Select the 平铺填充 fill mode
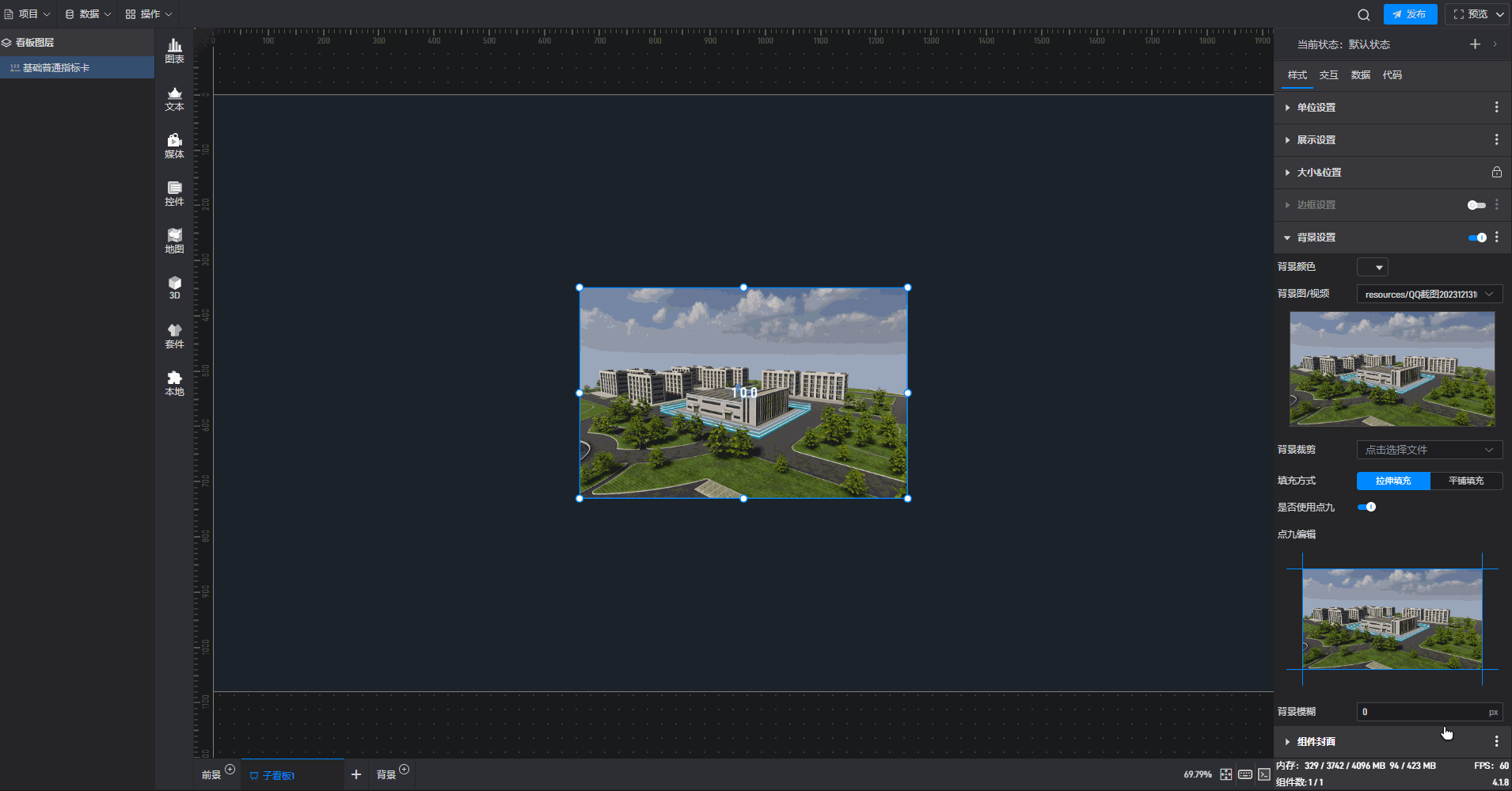The image size is (1512, 791). tap(1466, 481)
